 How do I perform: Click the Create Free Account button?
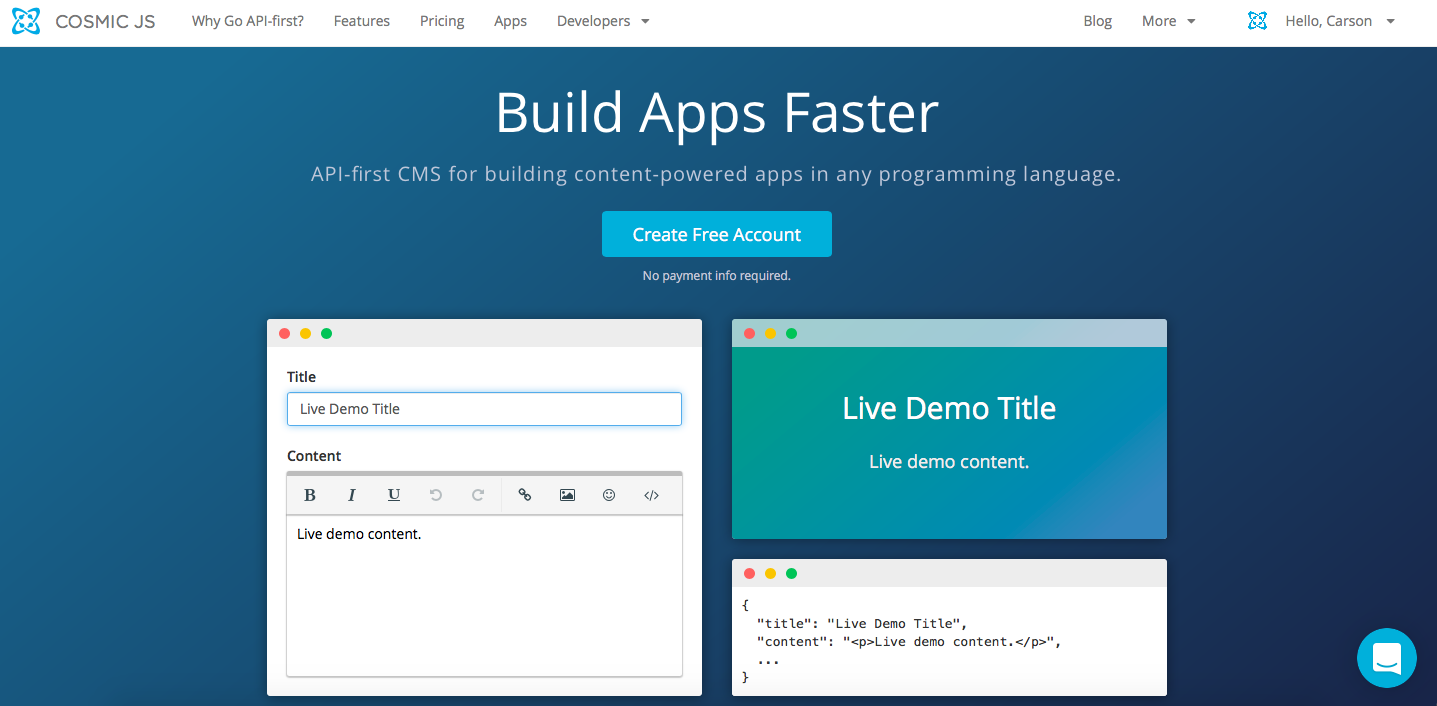716,234
